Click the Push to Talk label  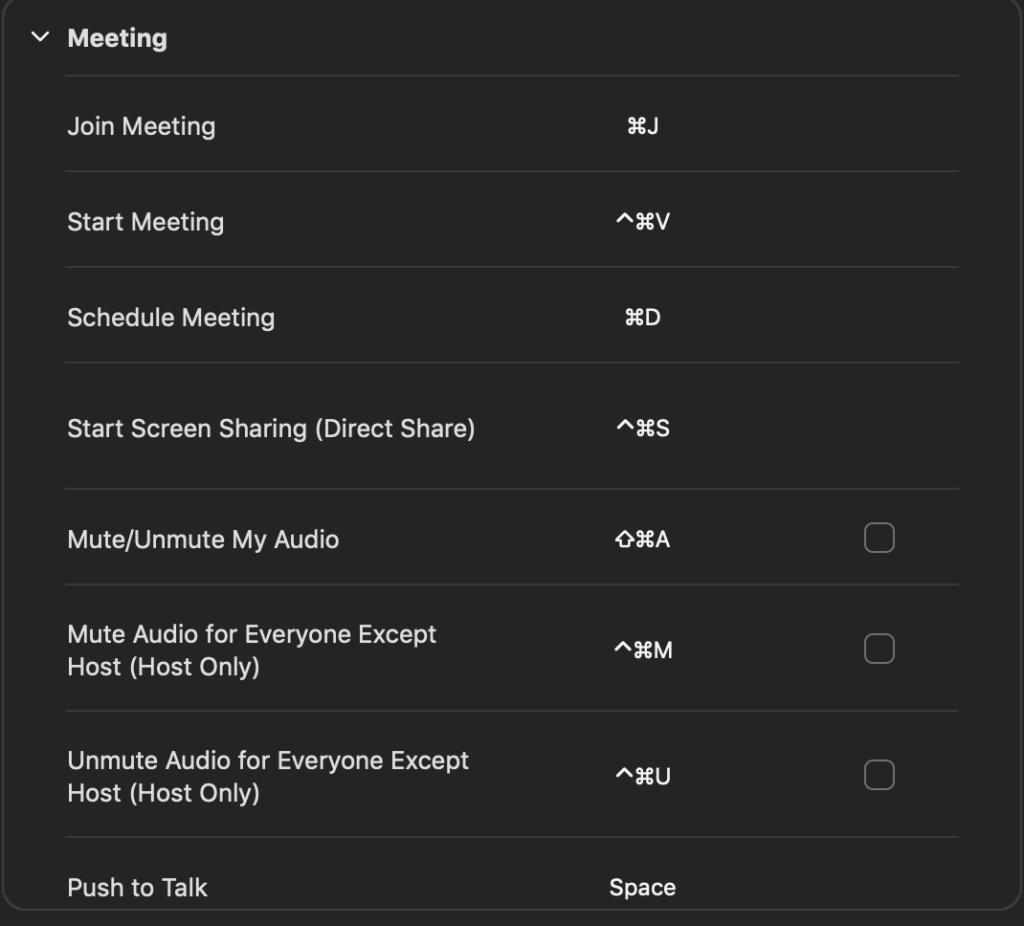point(137,888)
